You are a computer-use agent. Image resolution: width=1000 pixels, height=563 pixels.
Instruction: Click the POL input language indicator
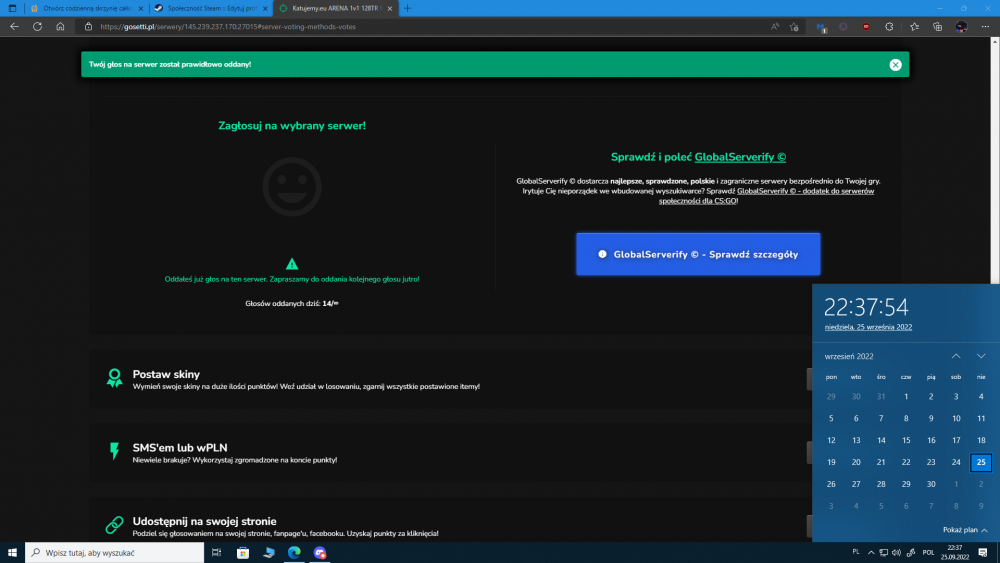point(928,552)
